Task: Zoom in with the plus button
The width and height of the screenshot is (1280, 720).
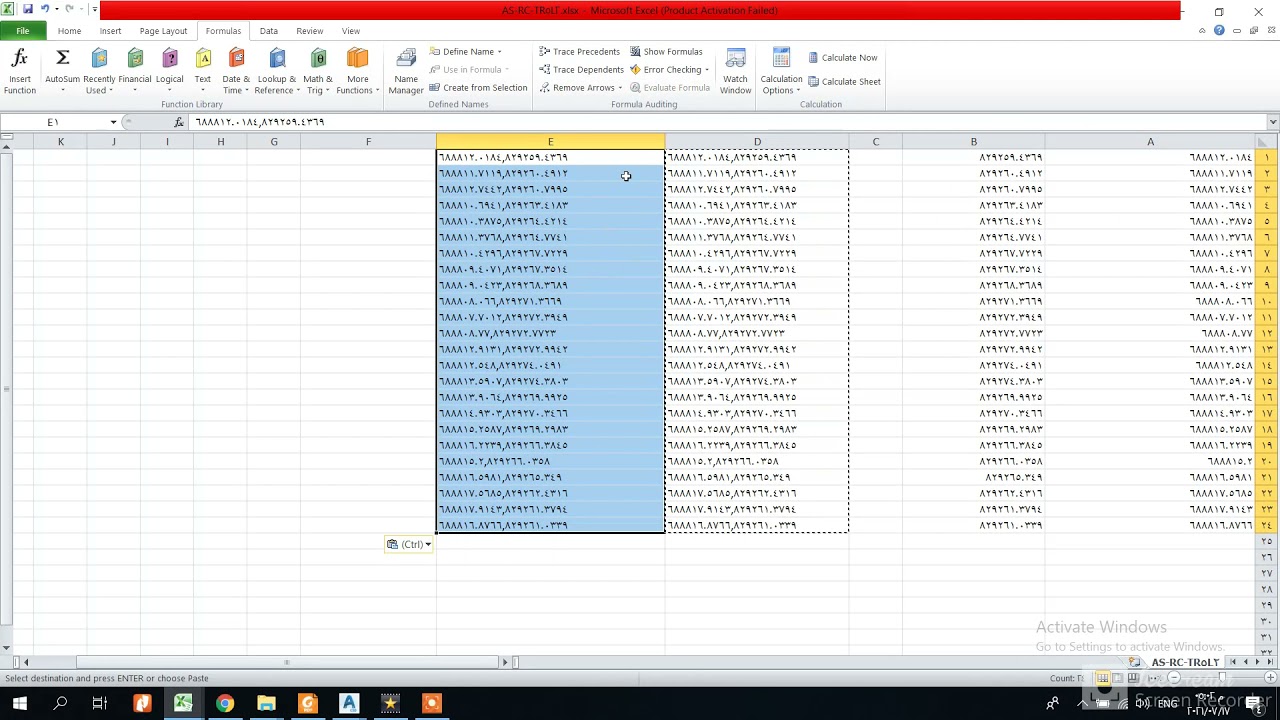Action: [x=1271, y=678]
